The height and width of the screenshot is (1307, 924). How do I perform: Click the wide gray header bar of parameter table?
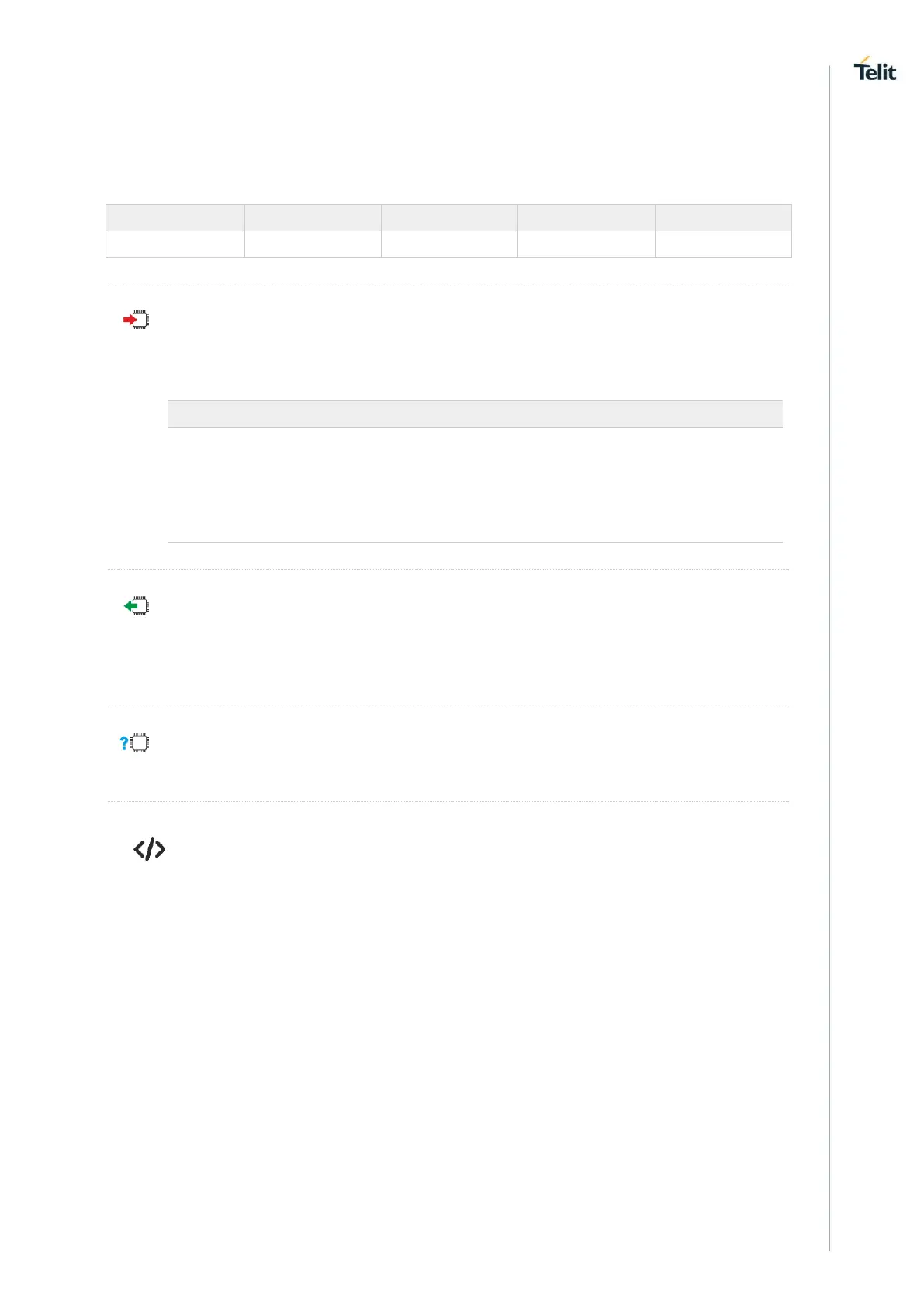tap(475, 414)
